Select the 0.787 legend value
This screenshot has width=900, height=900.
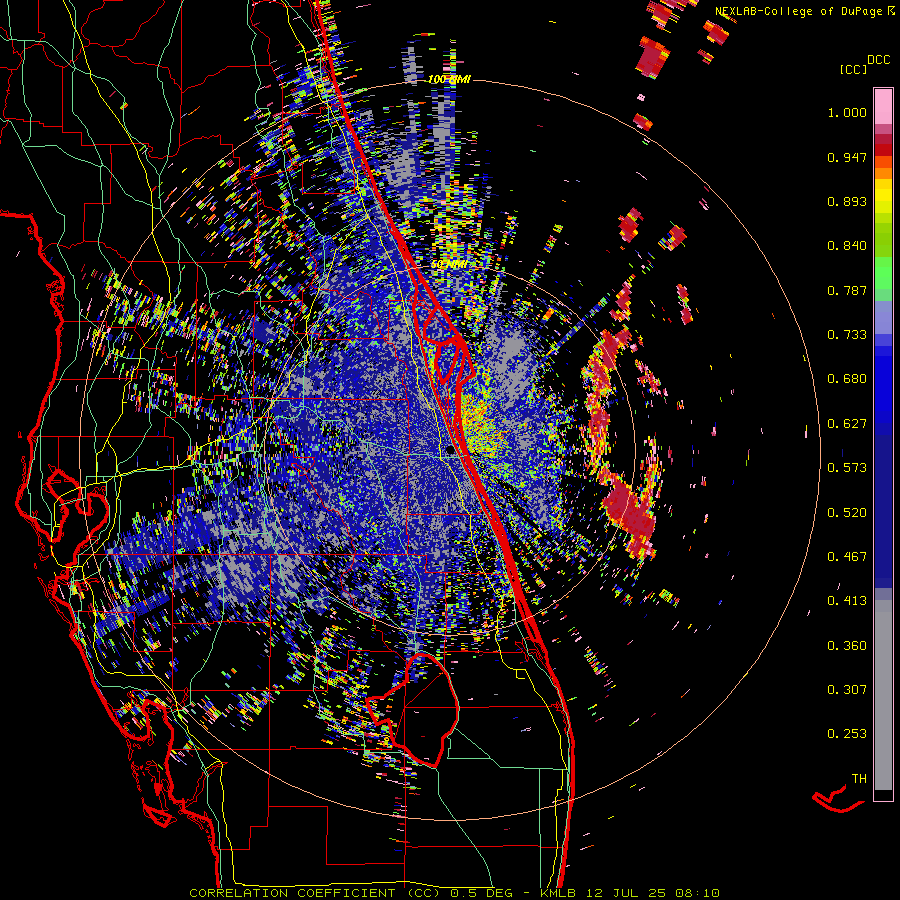[x=847, y=290]
